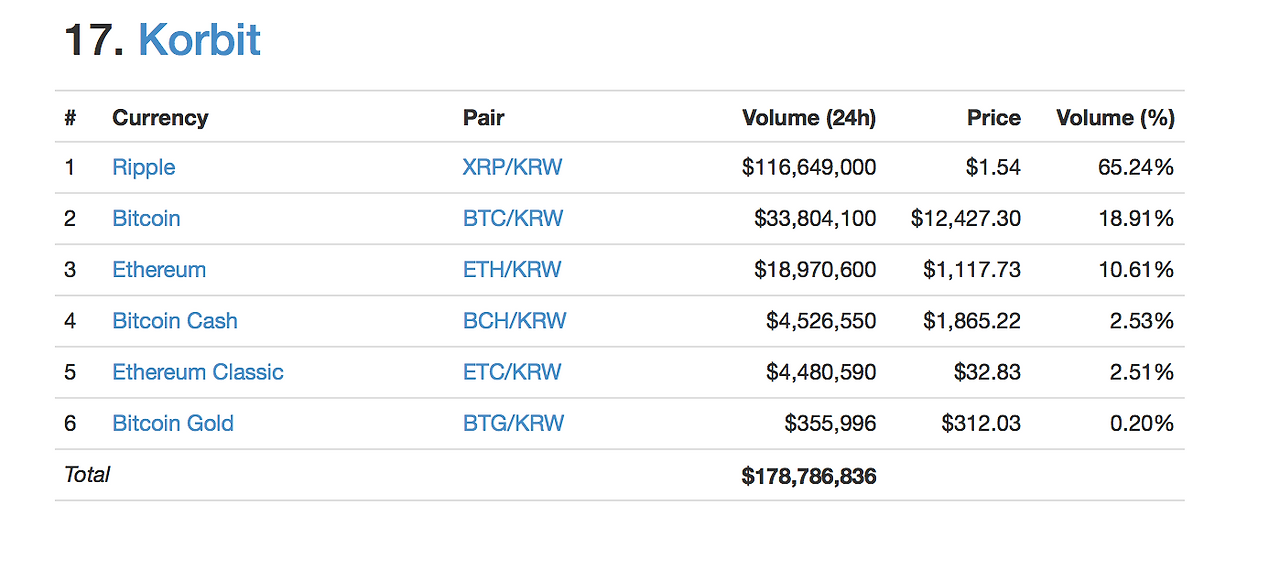The width and height of the screenshot is (1280, 569).
Task: Click the Currency column header
Action: pos(160,117)
